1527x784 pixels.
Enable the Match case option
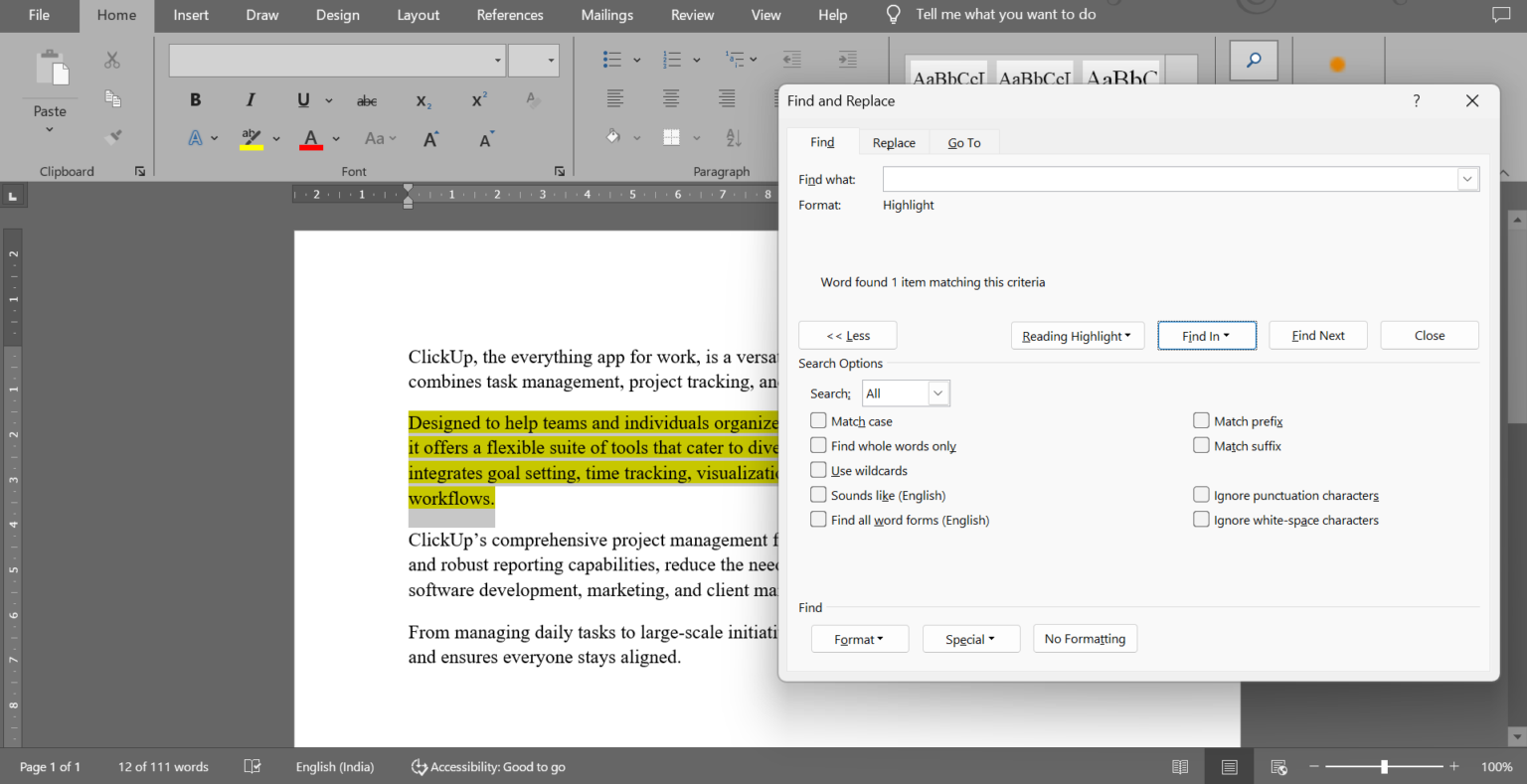[818, 420]
